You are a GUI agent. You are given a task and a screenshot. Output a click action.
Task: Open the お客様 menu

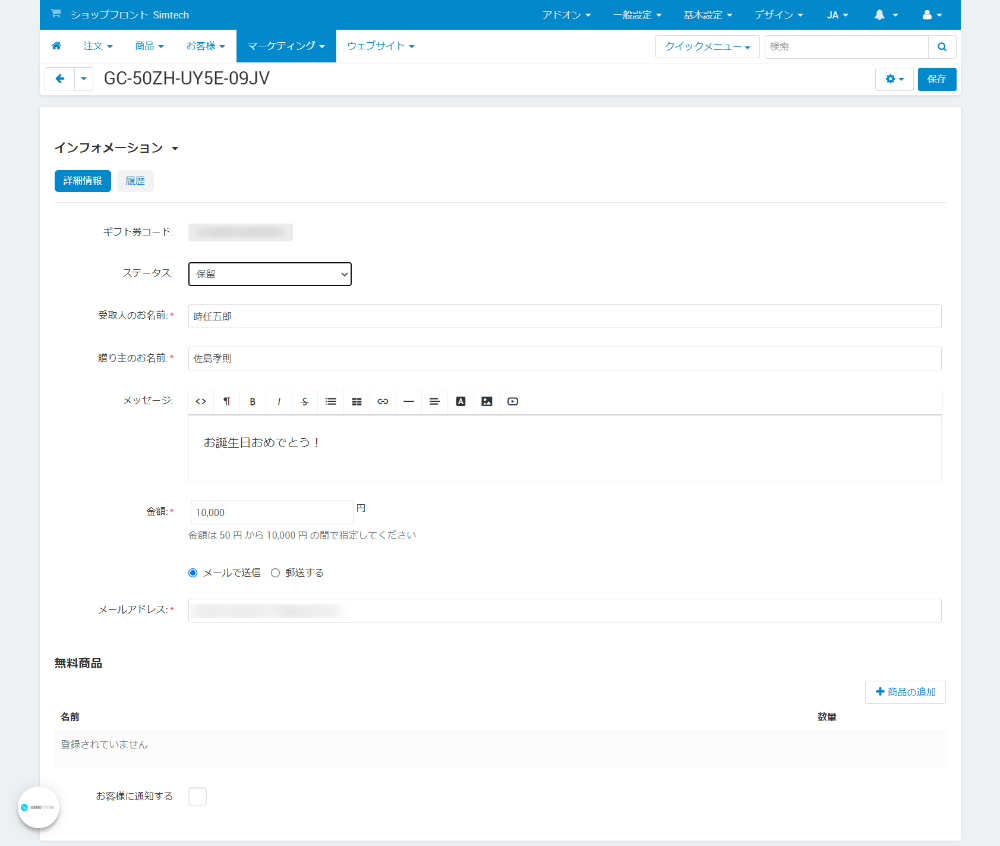point(205,46)
